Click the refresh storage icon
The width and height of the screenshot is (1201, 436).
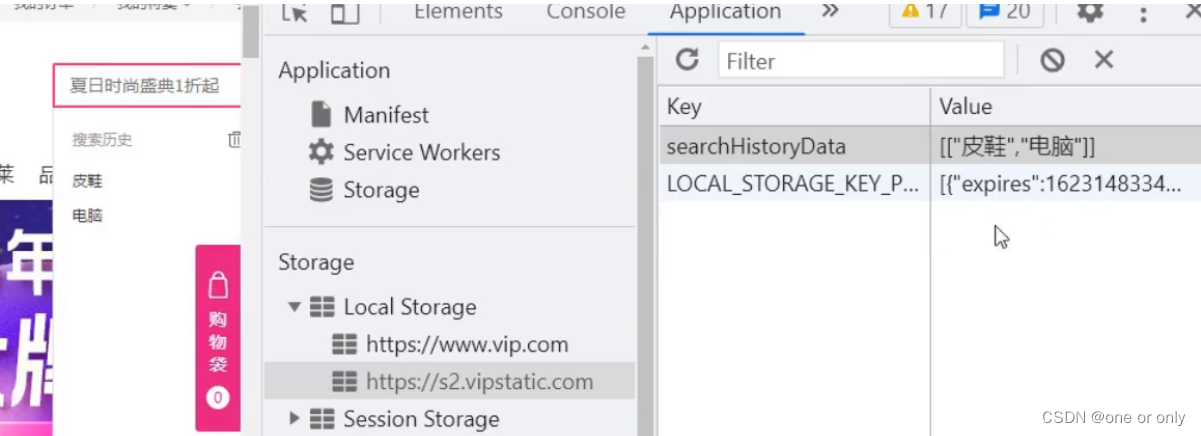687,60
